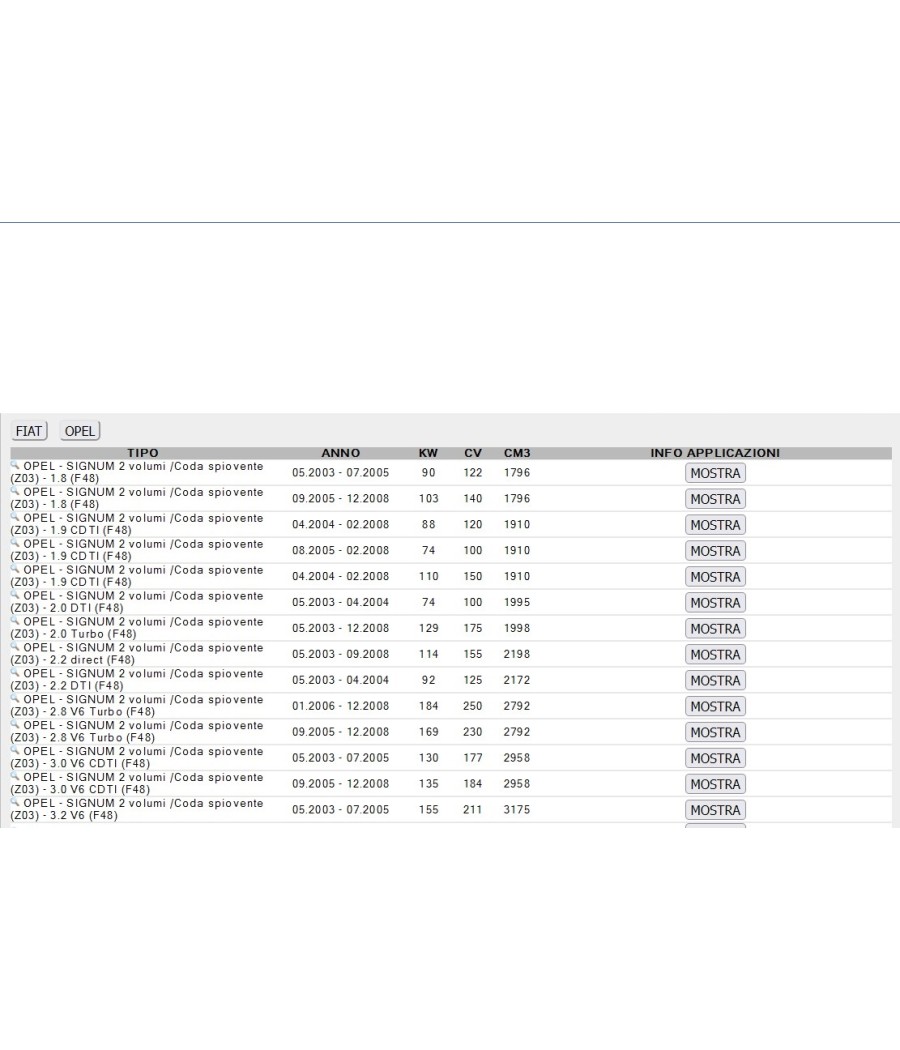Viewport: 900px width, 1050px height.
Task: Show applications for 1.9 CDTI 74 KW
Action: [x=715, y=550]
